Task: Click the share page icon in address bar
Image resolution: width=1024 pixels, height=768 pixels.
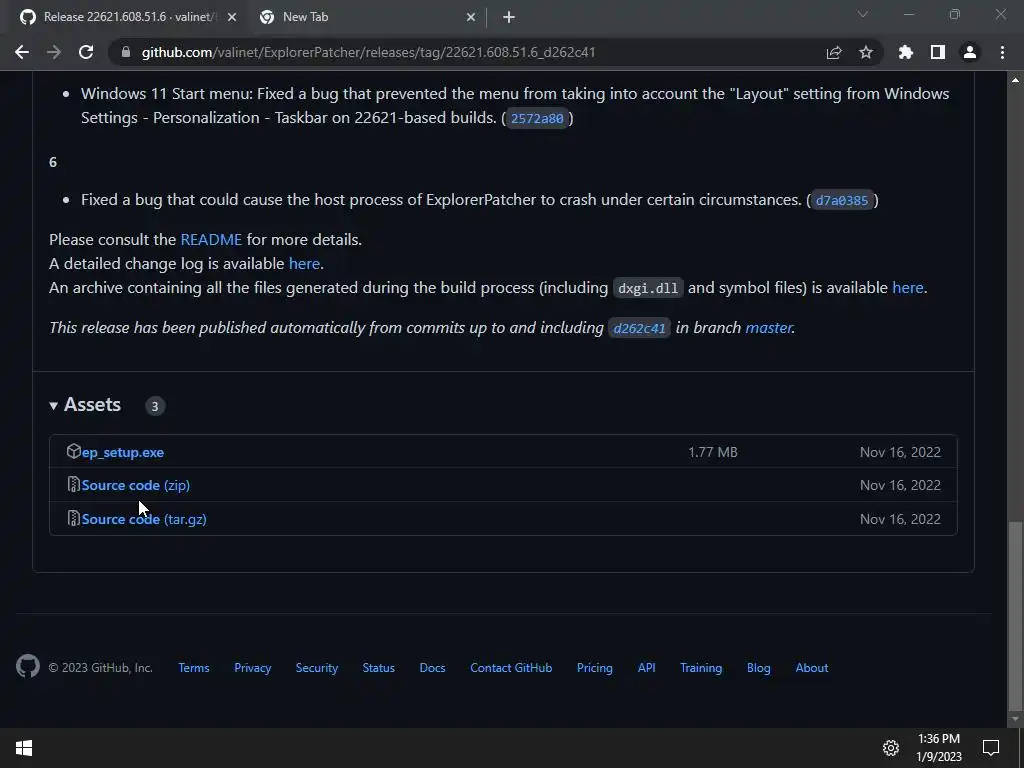Action: point(833,52)
